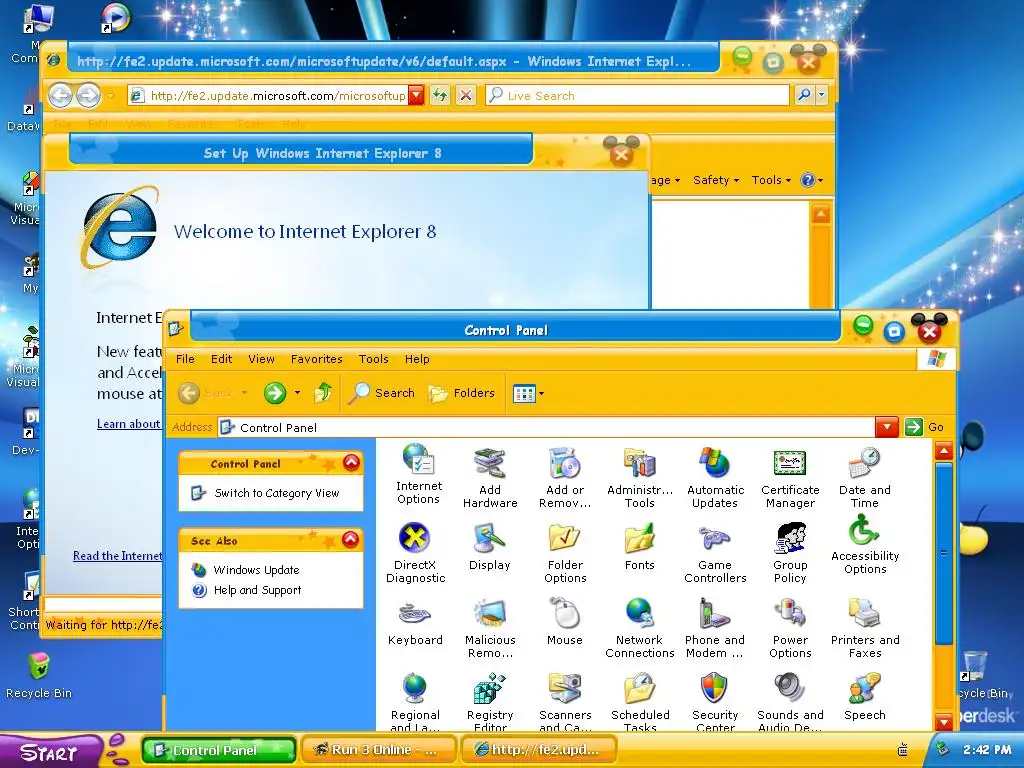
Task: Open Registry Editor icon
Action: click(x=490, y=701)
